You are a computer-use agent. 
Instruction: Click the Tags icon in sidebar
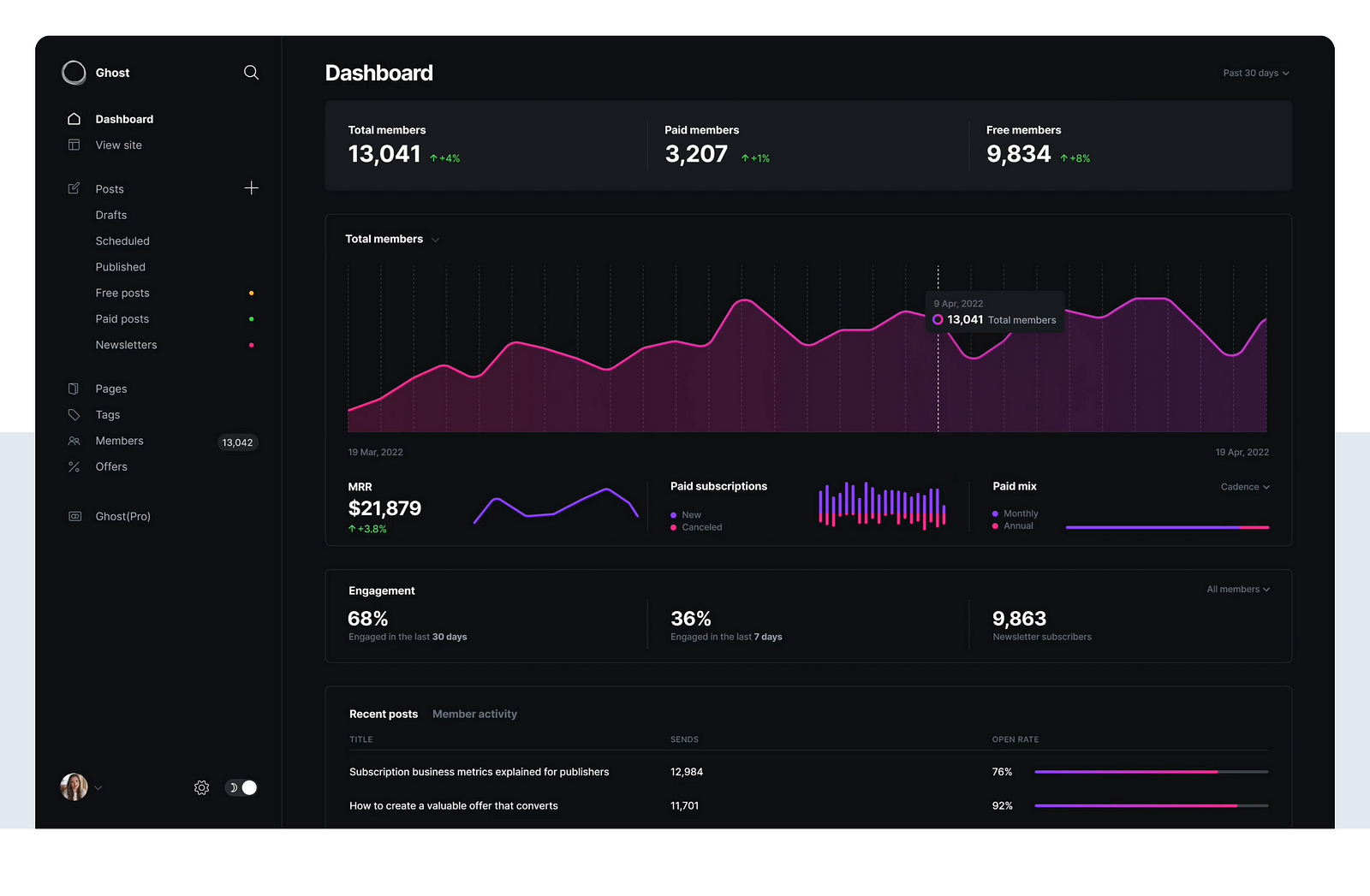pos(74,415)
